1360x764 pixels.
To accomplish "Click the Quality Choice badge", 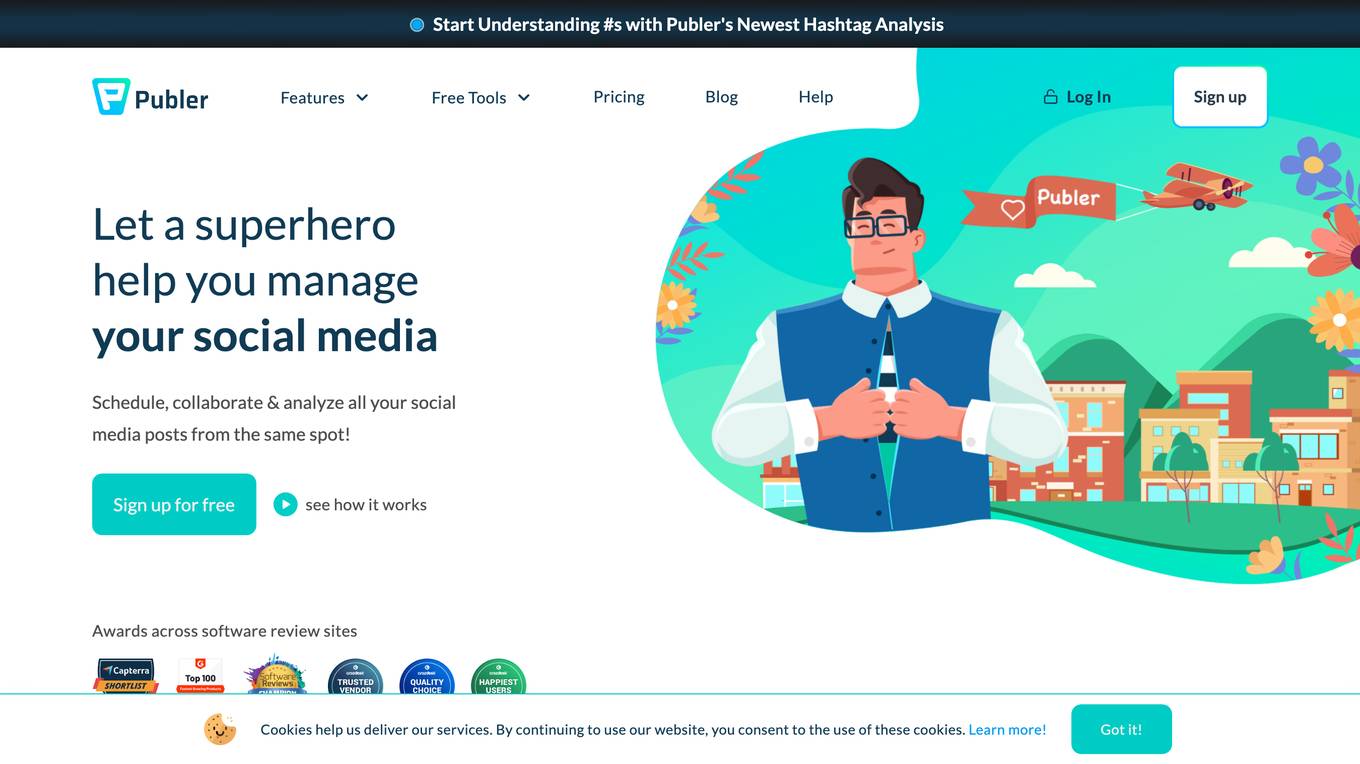I will [x=427, y=677].
